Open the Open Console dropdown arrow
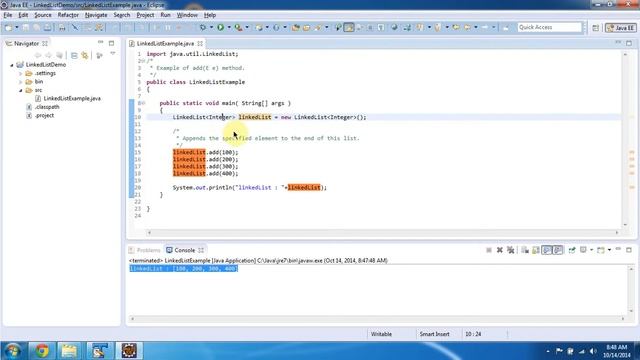Viewport: 640px width, 360px height. click(609, 250)
